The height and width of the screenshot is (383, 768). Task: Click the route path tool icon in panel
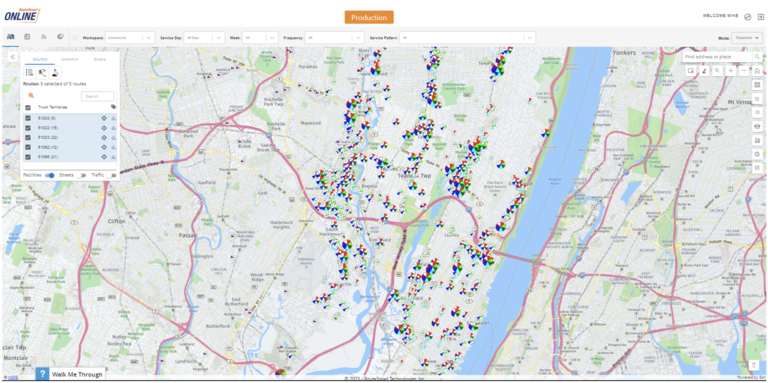43,72
